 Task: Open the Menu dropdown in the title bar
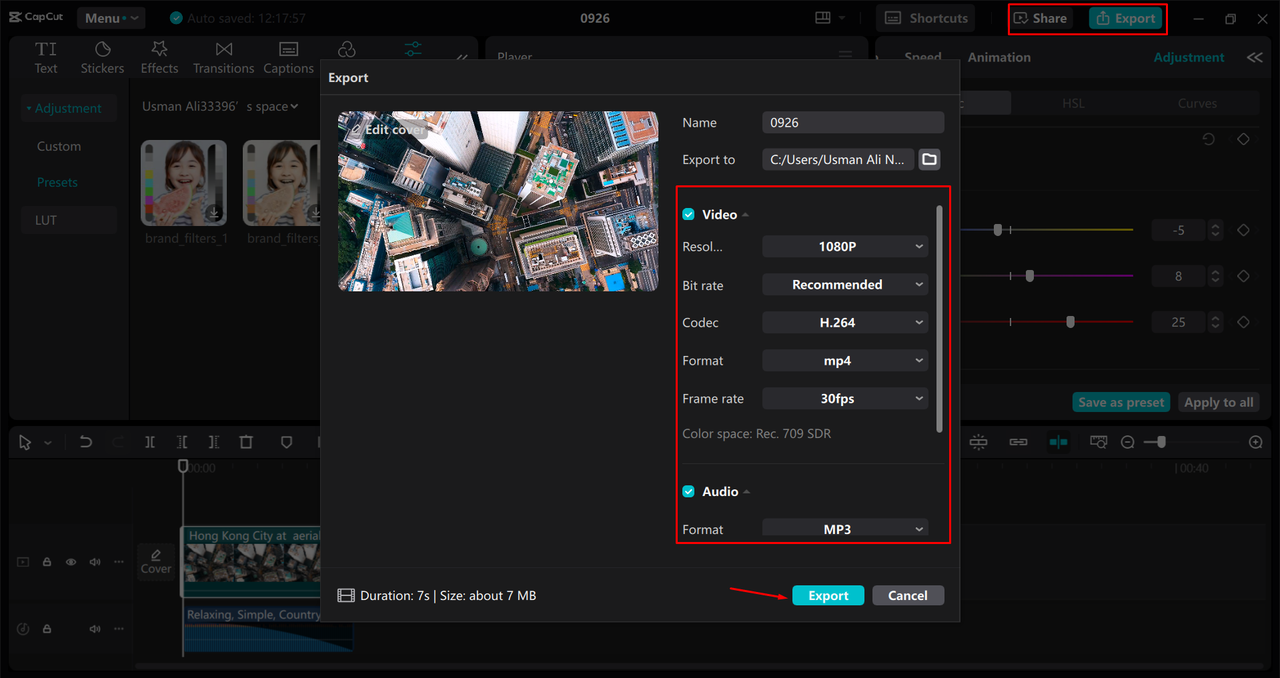coord(110,18)
